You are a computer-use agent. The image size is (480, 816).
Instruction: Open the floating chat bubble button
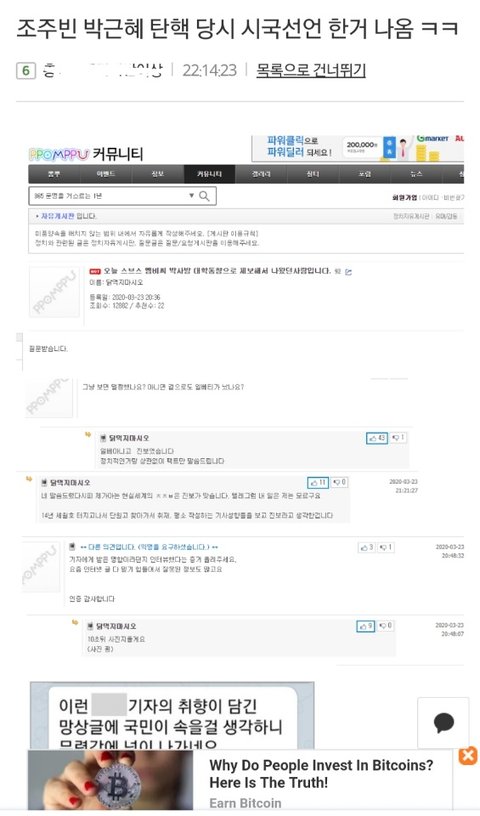[x=443, y=723]
